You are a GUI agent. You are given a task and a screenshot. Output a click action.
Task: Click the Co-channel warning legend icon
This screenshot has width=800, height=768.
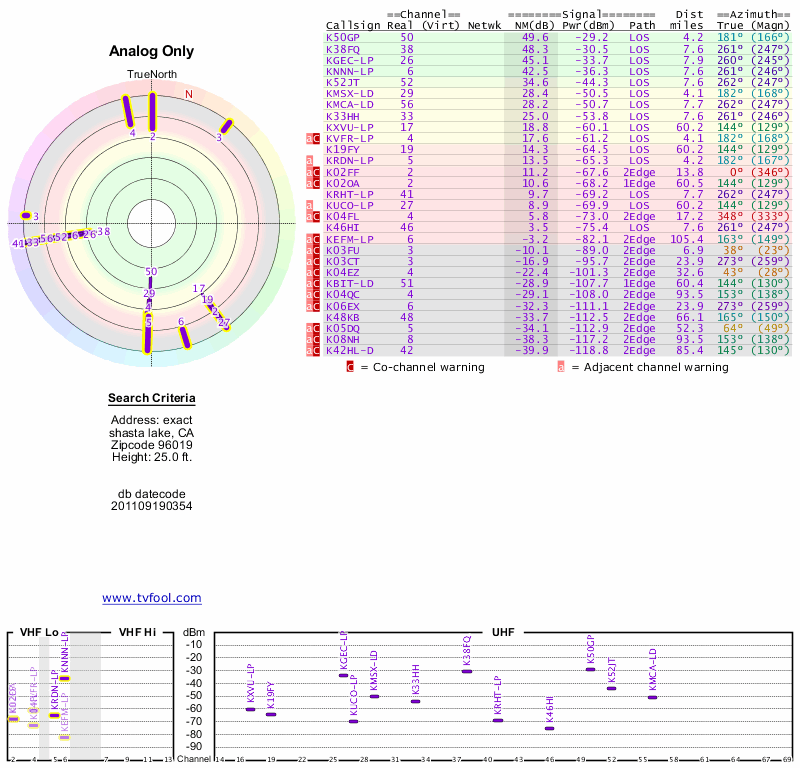(350, 367)
